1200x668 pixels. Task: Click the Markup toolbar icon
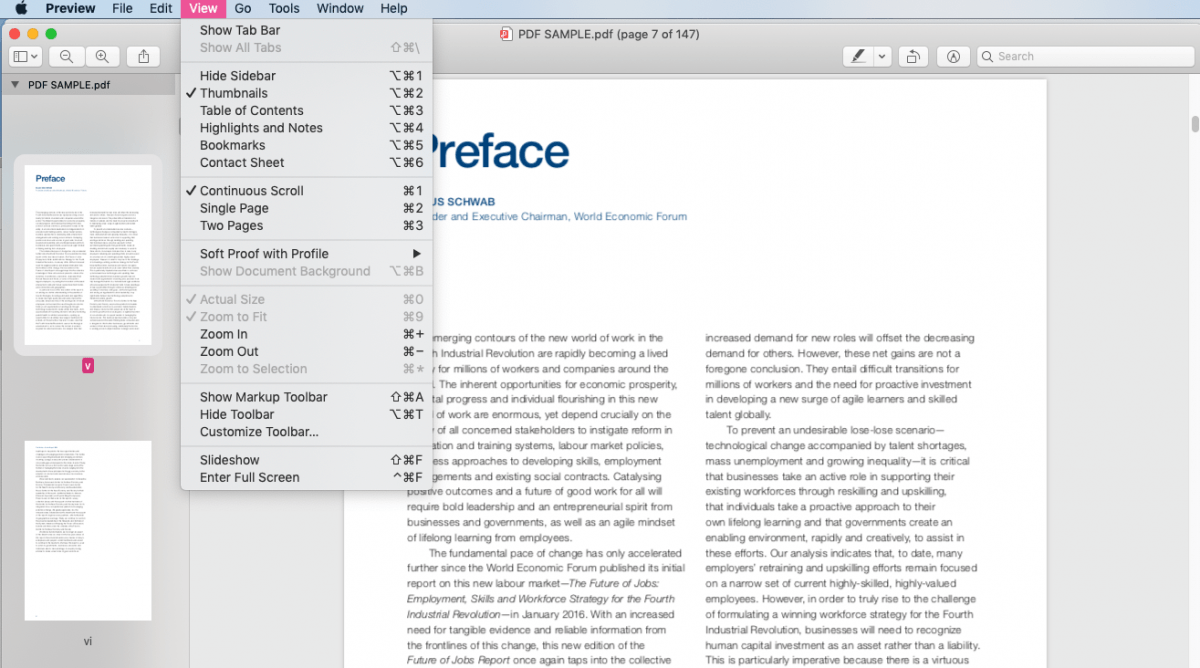pos(953,57)
